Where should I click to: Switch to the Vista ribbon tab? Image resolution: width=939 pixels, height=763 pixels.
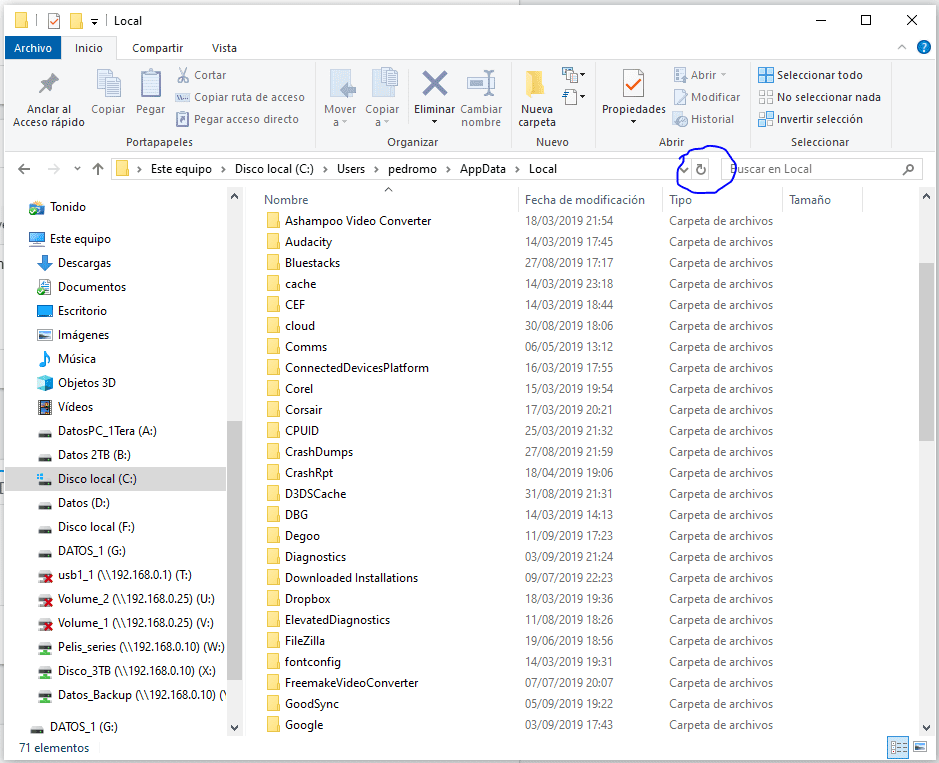224,48
